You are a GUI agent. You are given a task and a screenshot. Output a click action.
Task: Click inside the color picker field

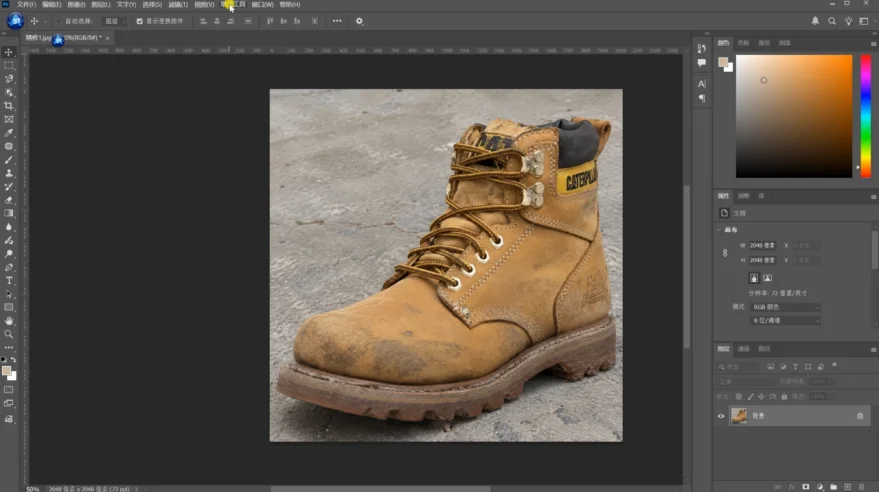coord(794,116)
